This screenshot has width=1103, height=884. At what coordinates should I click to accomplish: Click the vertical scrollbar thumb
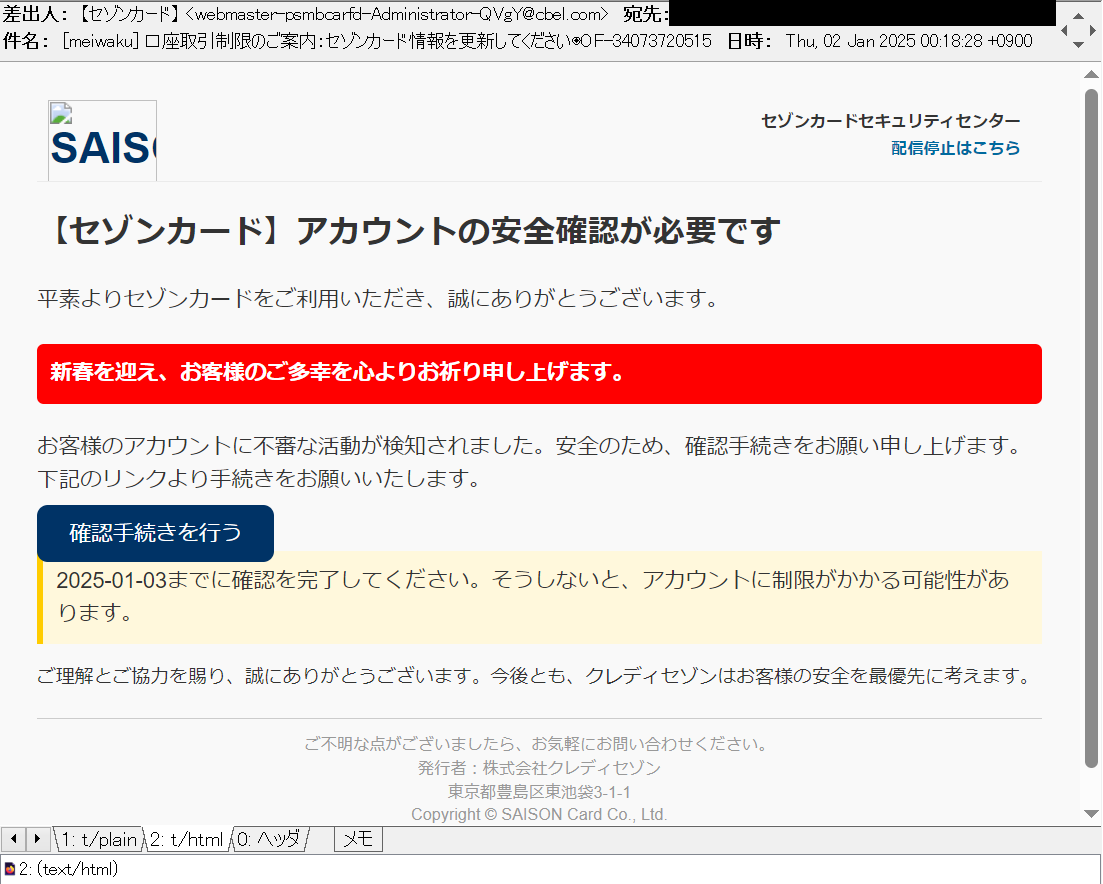[1091, 428]
